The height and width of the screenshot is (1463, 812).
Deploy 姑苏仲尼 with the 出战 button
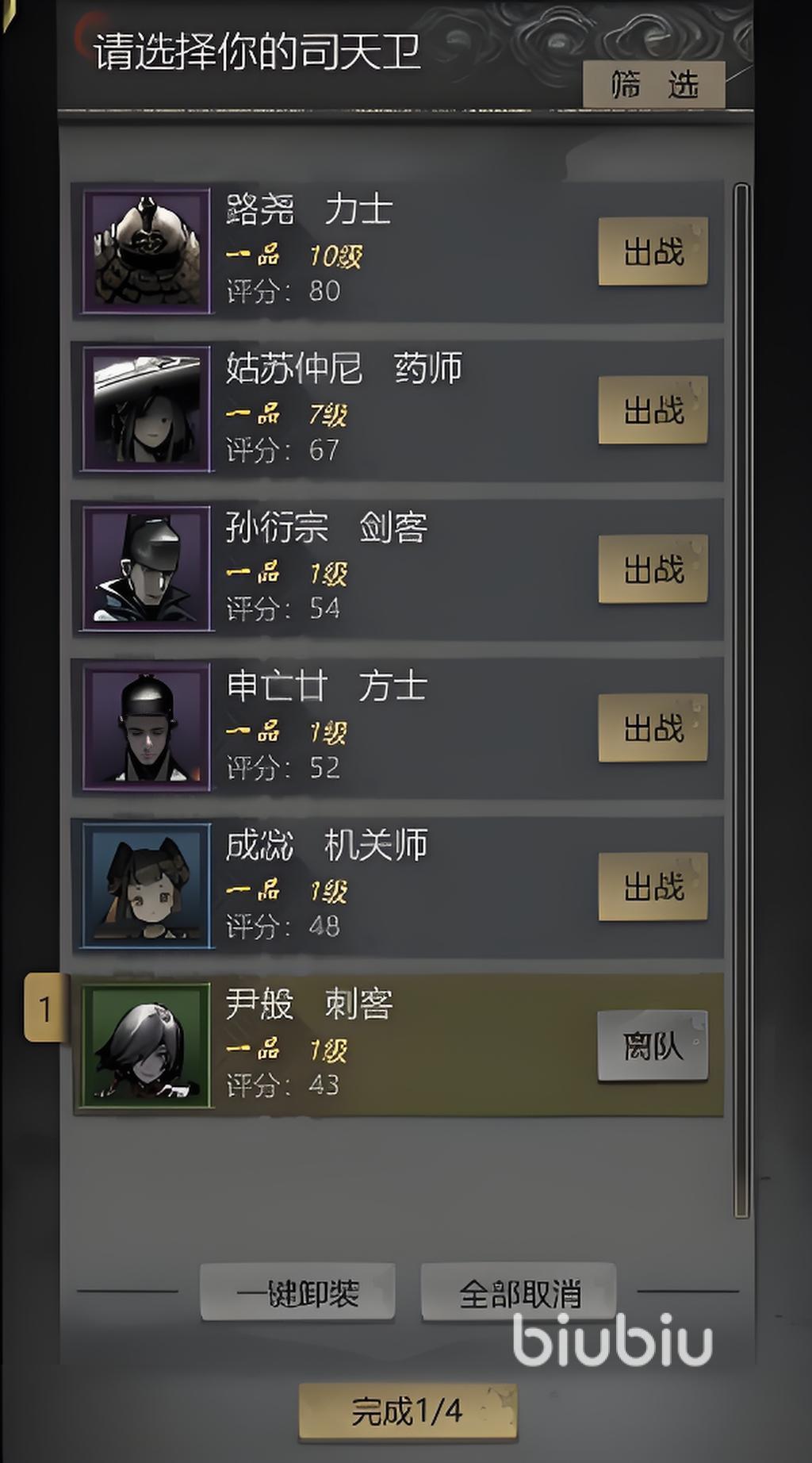(653, 410)
